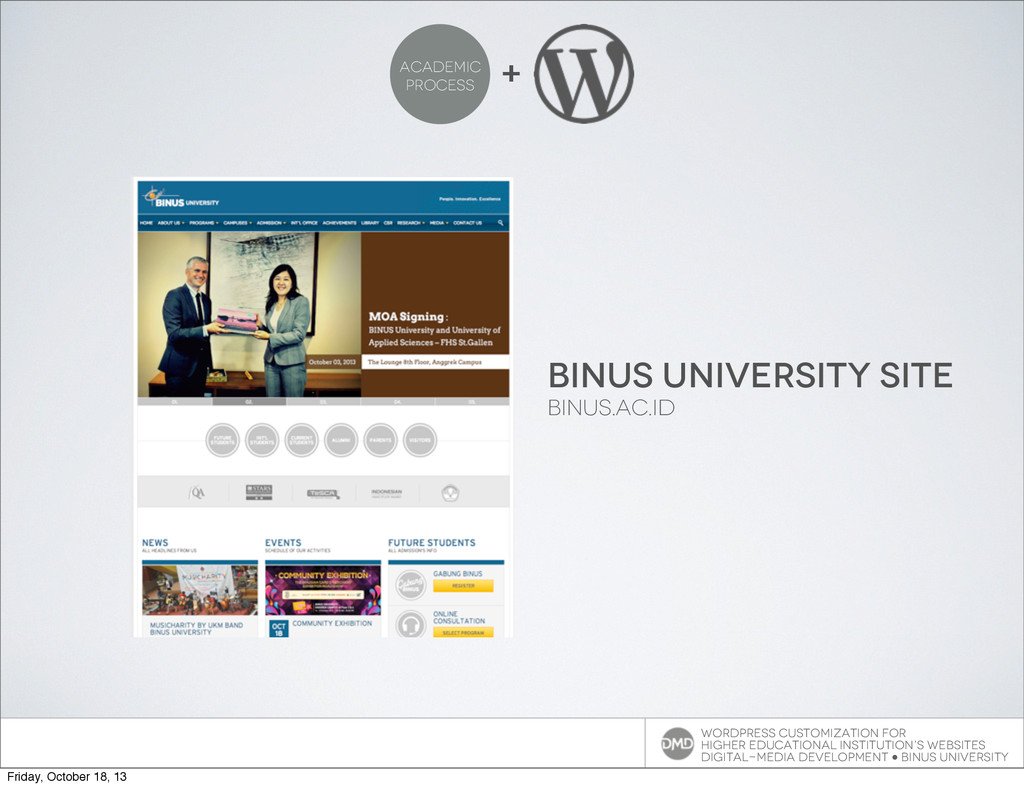Open the CSR menu item

tap(388, 223)
